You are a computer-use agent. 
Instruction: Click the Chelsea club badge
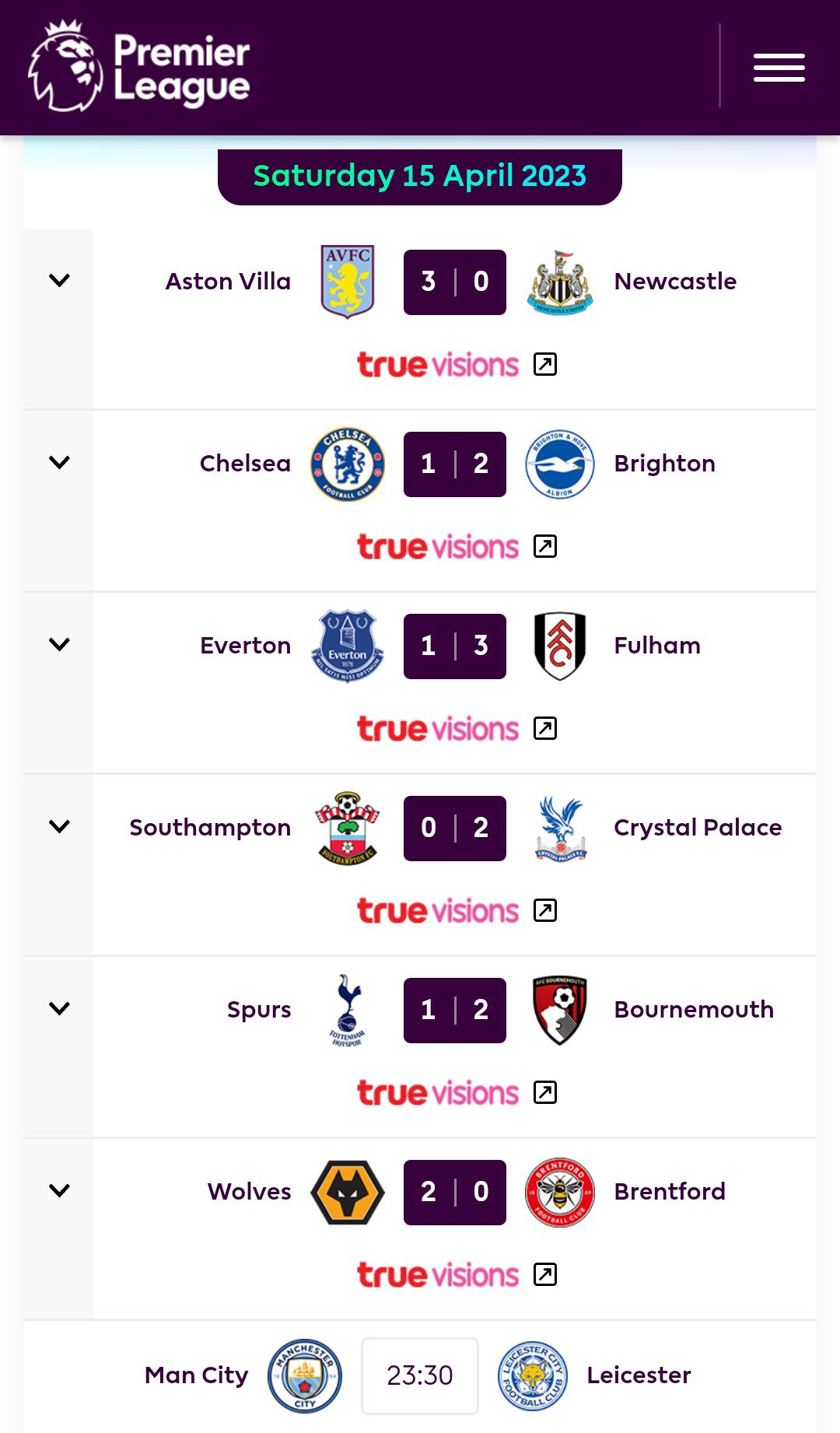point(348,464)
